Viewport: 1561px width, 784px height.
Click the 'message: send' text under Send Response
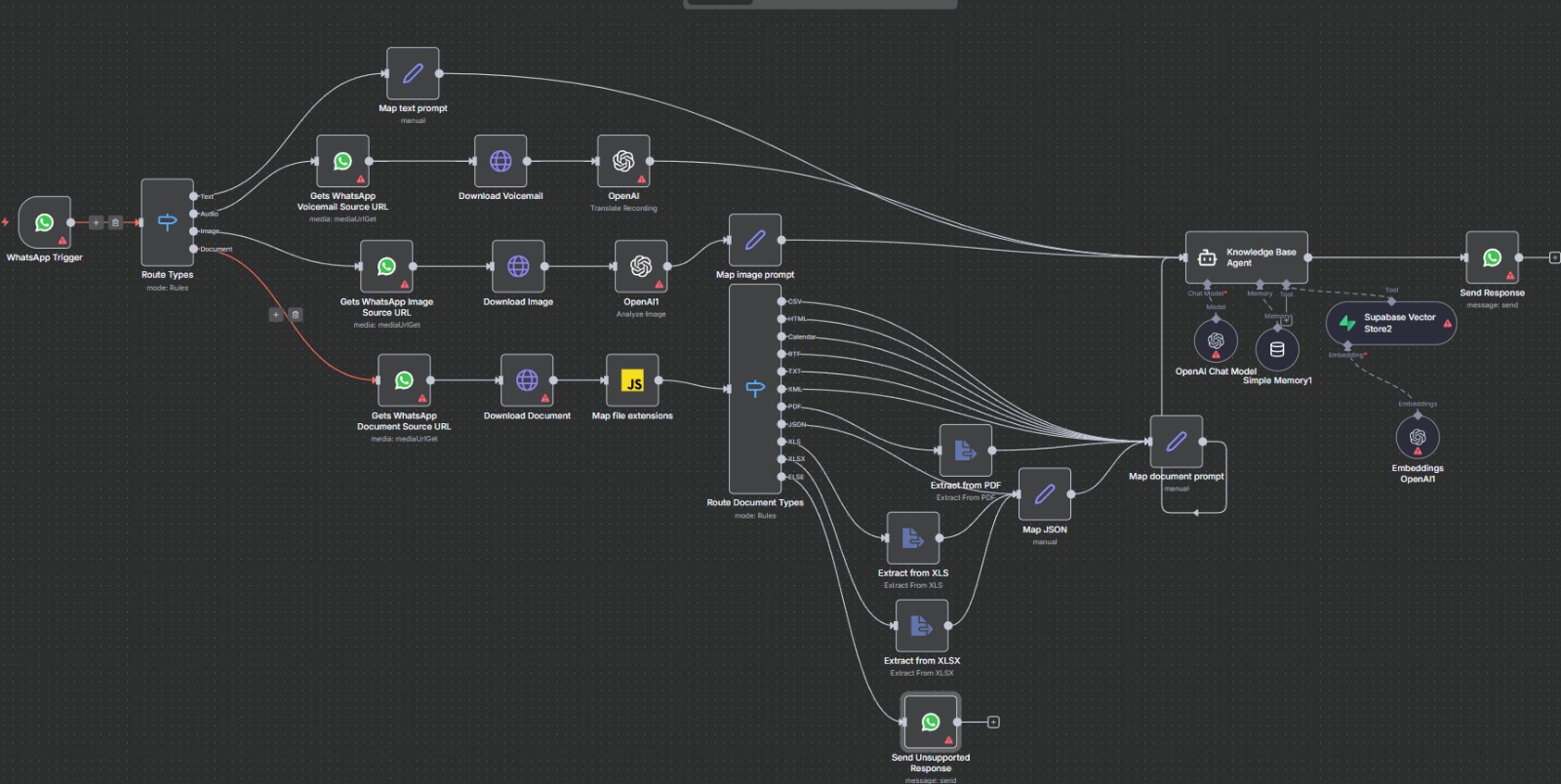pyautogui.click(x=1493, y=305)
